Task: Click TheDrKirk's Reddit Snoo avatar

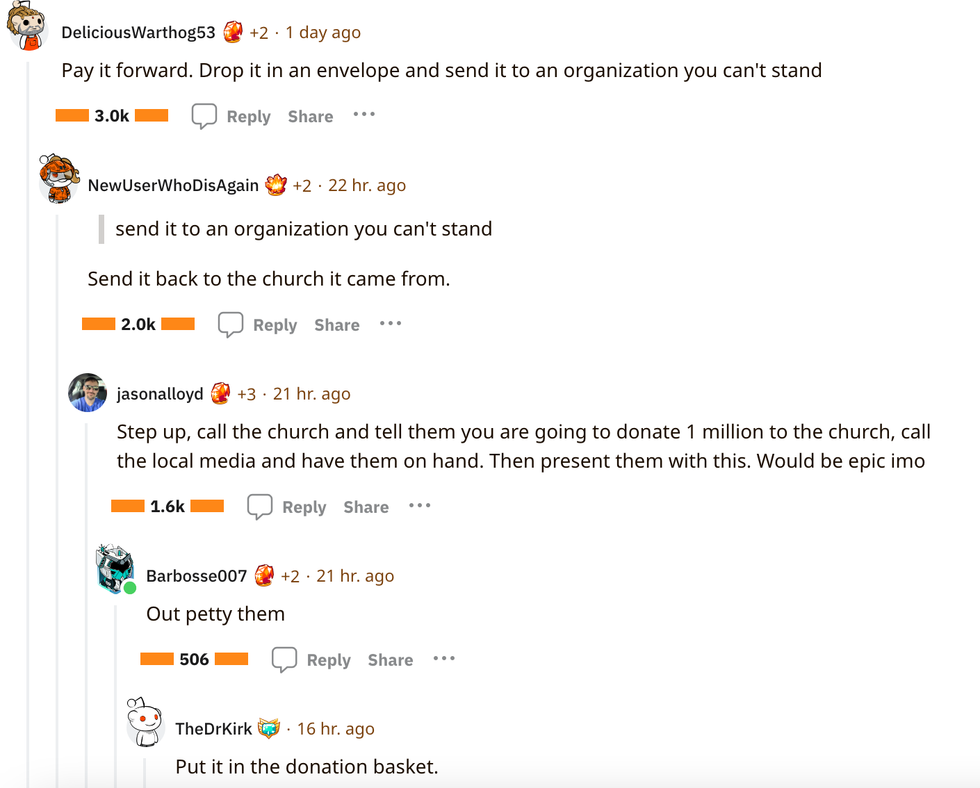Action: click(x=144, y=721)
